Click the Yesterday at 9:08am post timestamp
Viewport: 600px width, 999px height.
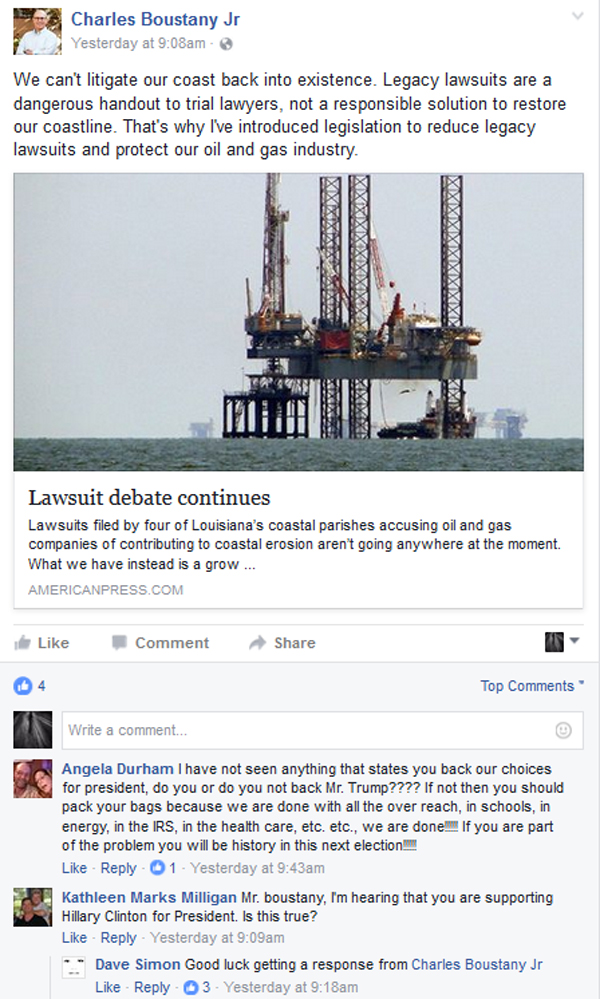click(x=138, y=43)
